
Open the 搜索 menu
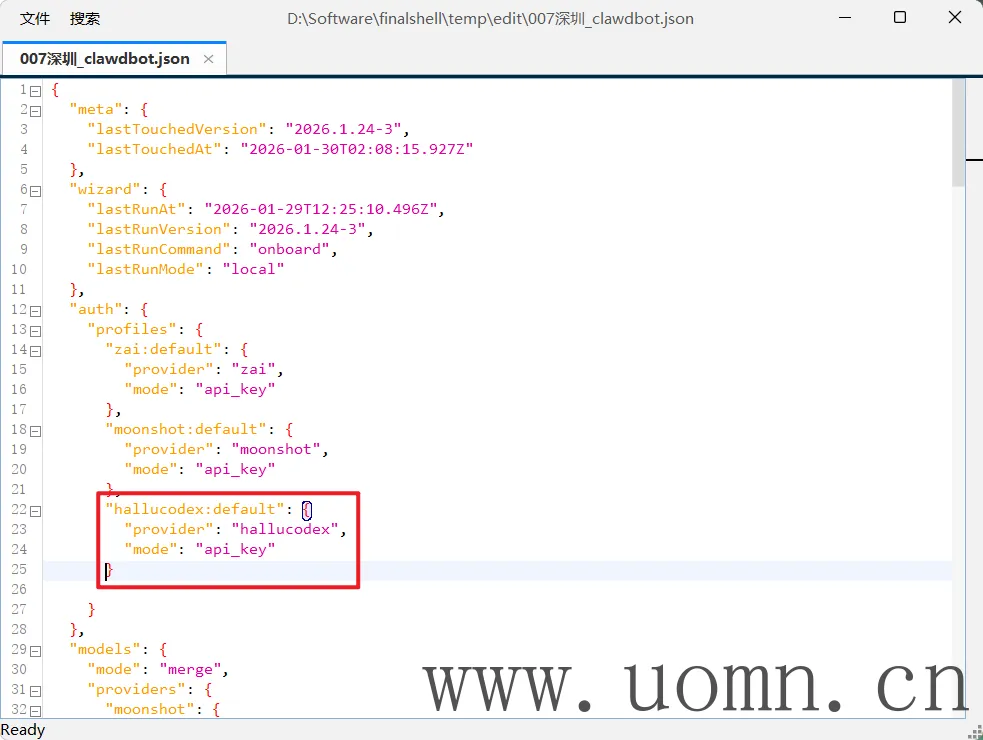click(x=85, y=18)
